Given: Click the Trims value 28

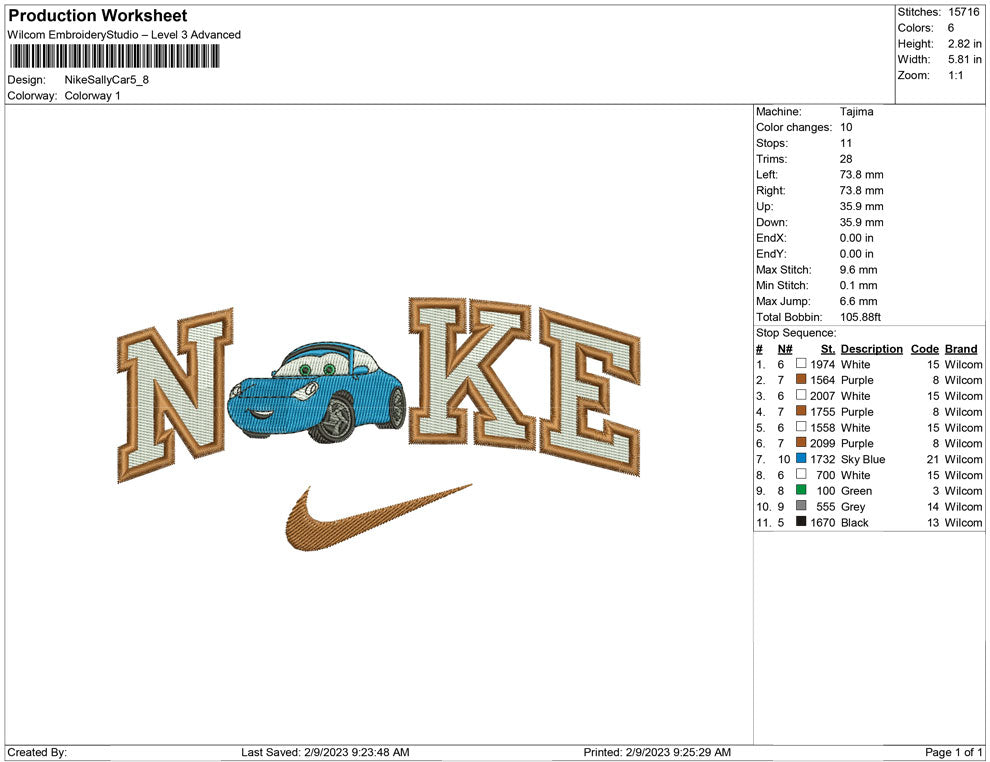Looking at the screenshot, I should pyautogui.click(x=846, y=159).
